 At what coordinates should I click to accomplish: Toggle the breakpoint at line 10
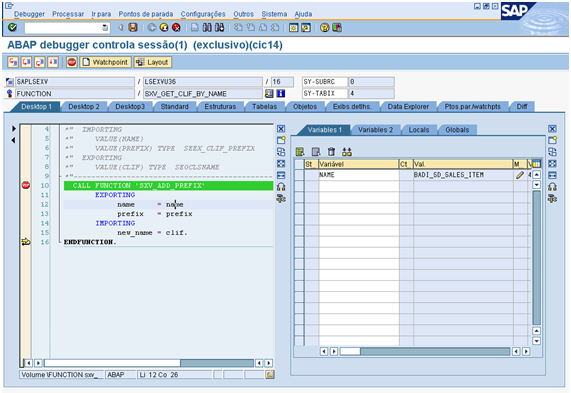26,185
